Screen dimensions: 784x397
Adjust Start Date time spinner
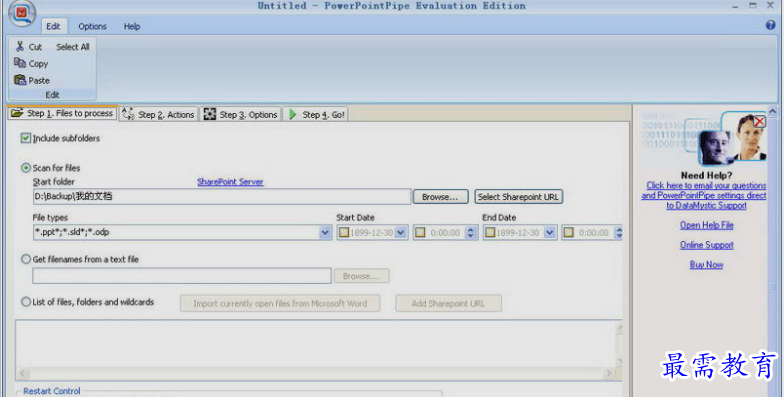(470, 232)
